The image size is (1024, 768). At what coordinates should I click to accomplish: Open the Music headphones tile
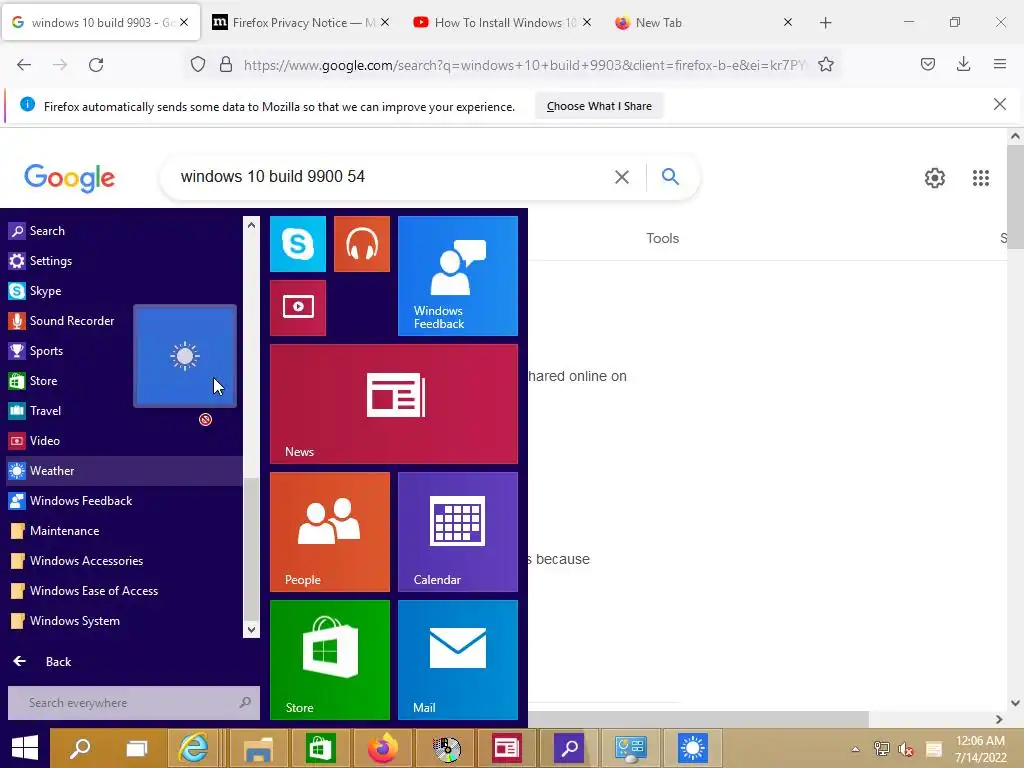[362, 244]
